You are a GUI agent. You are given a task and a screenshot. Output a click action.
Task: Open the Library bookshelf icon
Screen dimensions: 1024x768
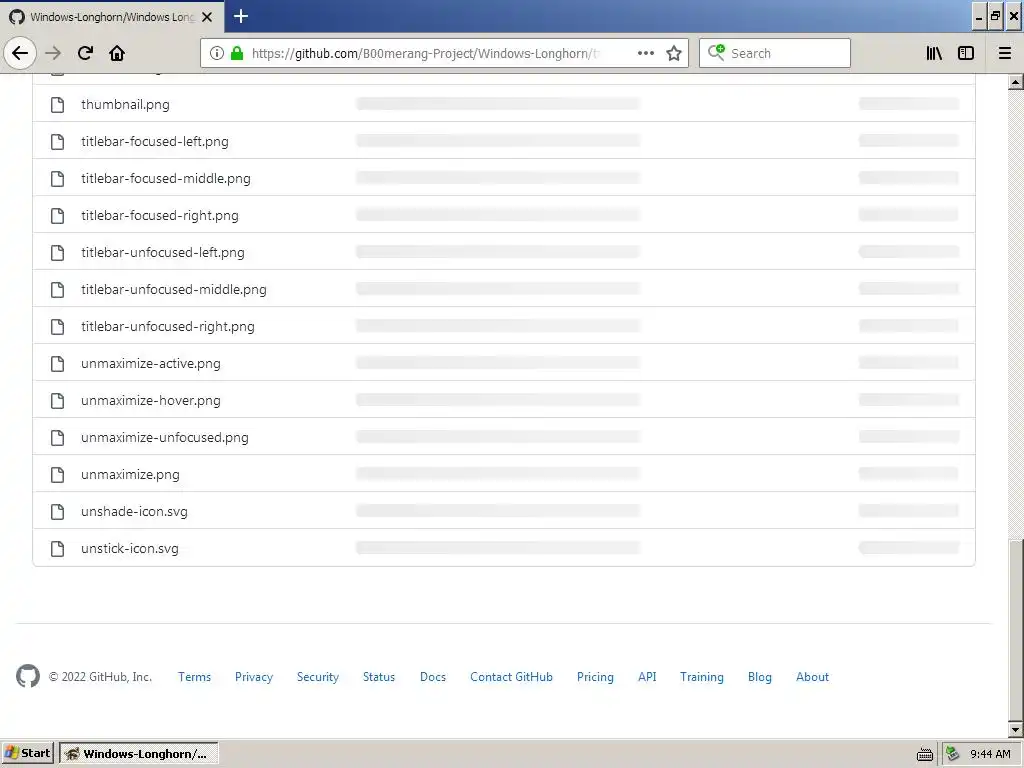coord(934,53)
